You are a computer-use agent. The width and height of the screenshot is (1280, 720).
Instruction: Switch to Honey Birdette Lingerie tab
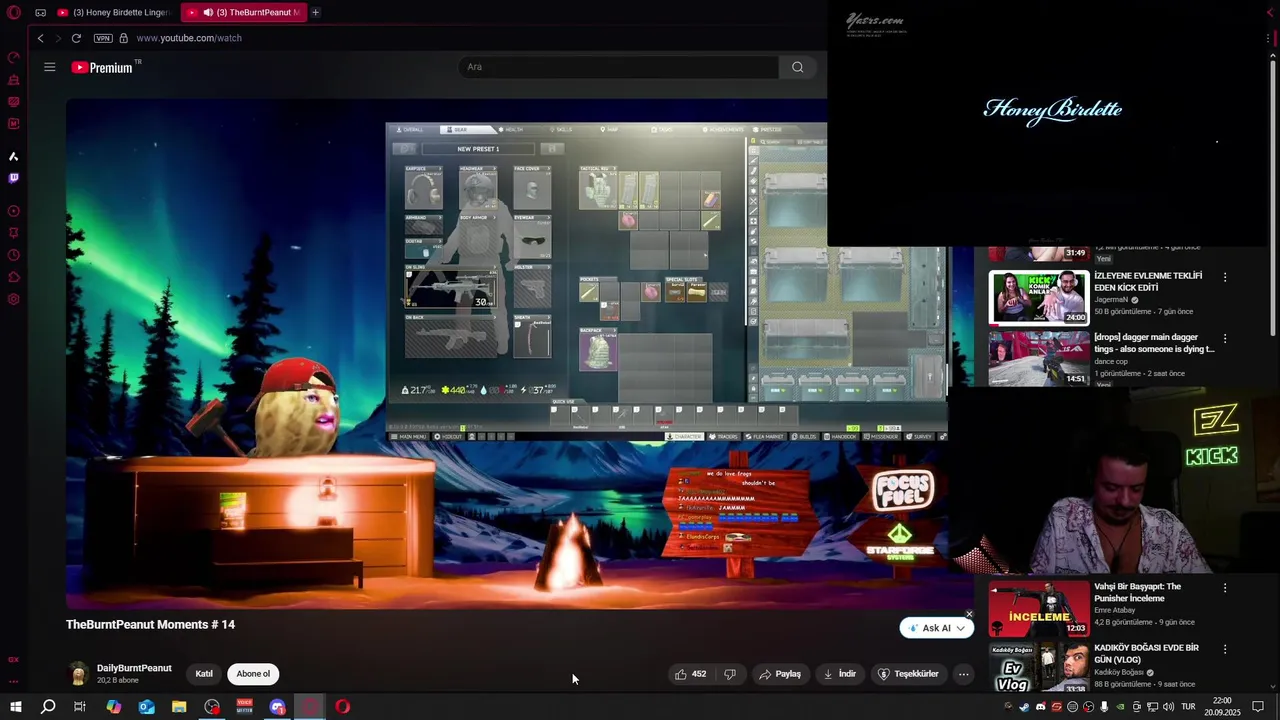(x=115, y=13)
